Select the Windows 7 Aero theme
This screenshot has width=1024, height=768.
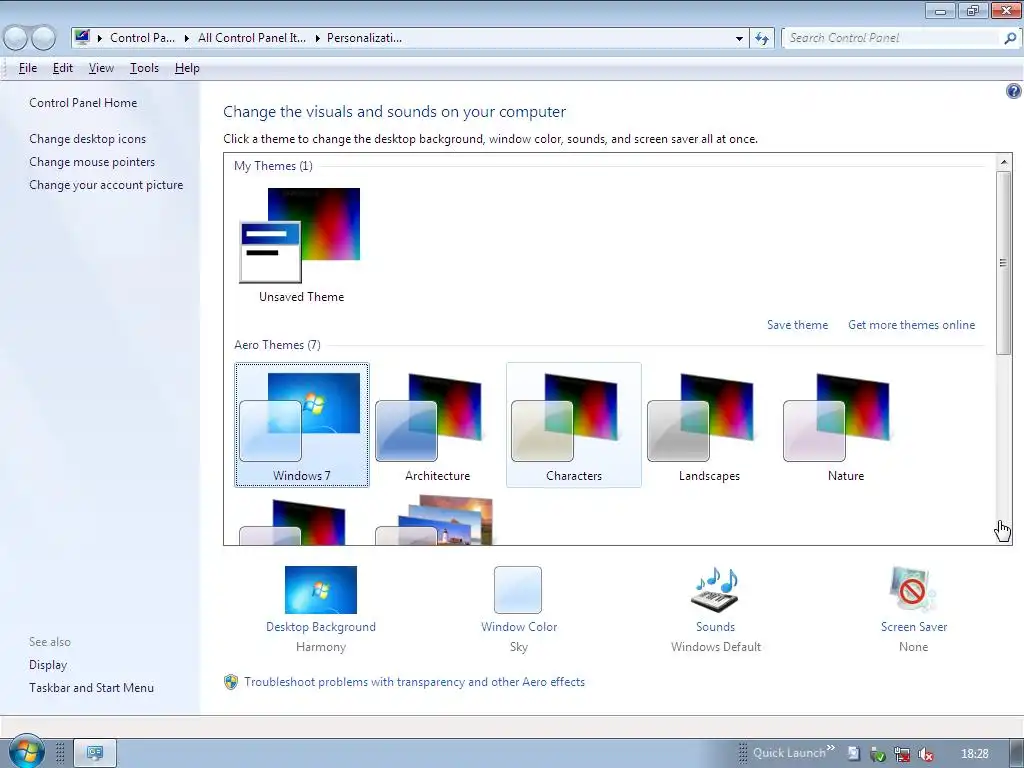pyautogui.click(x=302, y=425)
